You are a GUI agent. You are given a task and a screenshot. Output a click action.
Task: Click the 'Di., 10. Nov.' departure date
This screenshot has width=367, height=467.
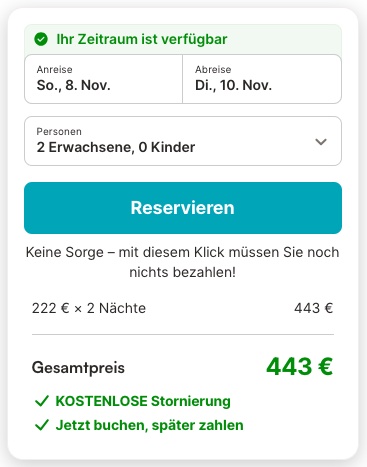(233, 85)
